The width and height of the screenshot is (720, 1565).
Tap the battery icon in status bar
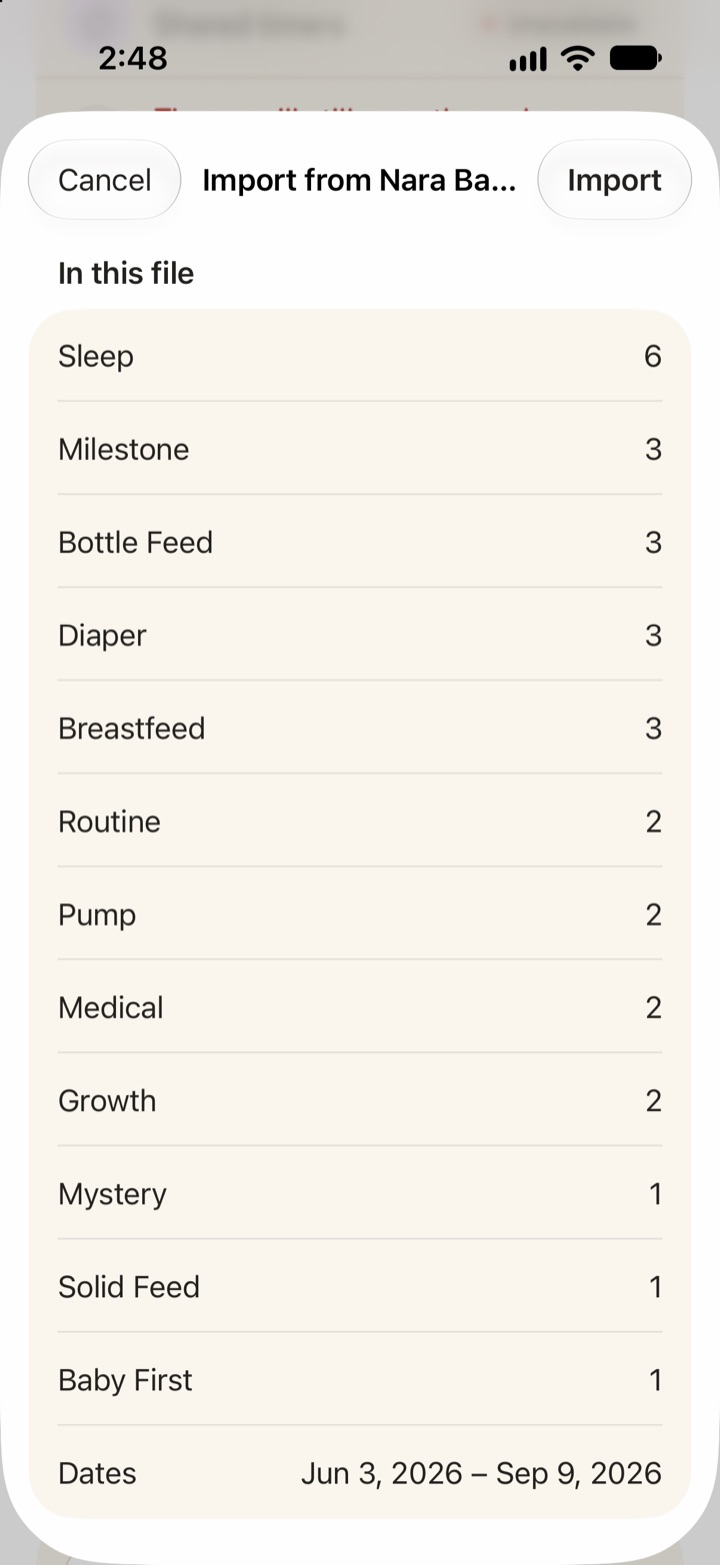click(635, 59)
